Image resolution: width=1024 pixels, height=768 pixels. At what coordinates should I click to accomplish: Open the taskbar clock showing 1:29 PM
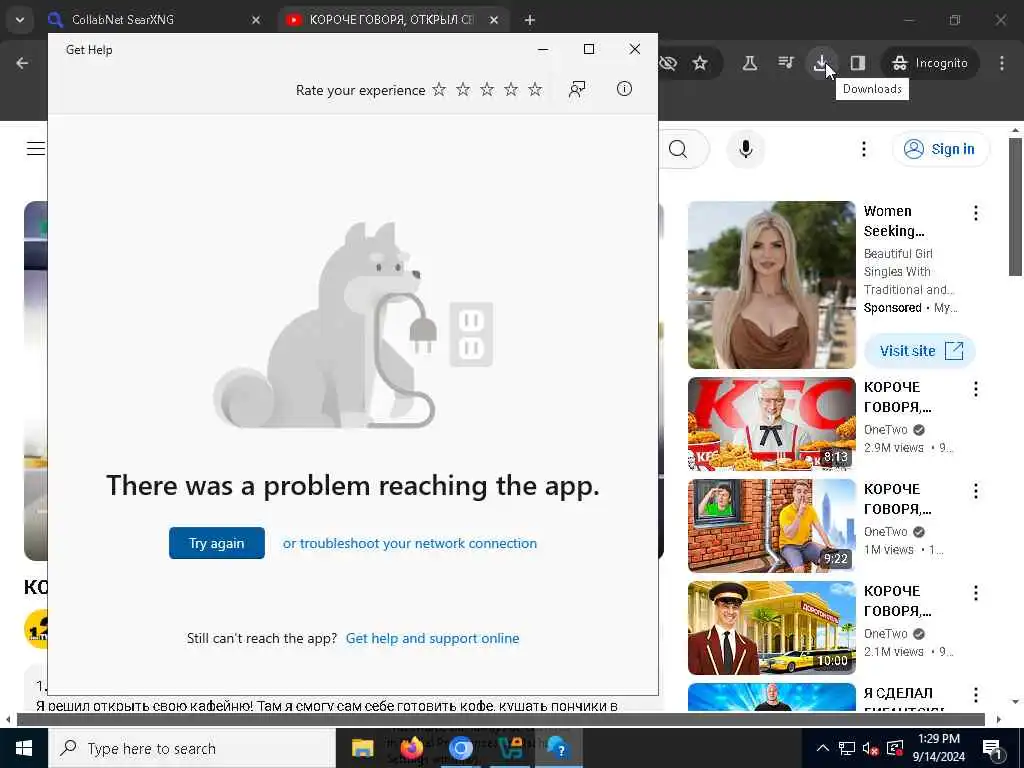click(x=938, y=748)
